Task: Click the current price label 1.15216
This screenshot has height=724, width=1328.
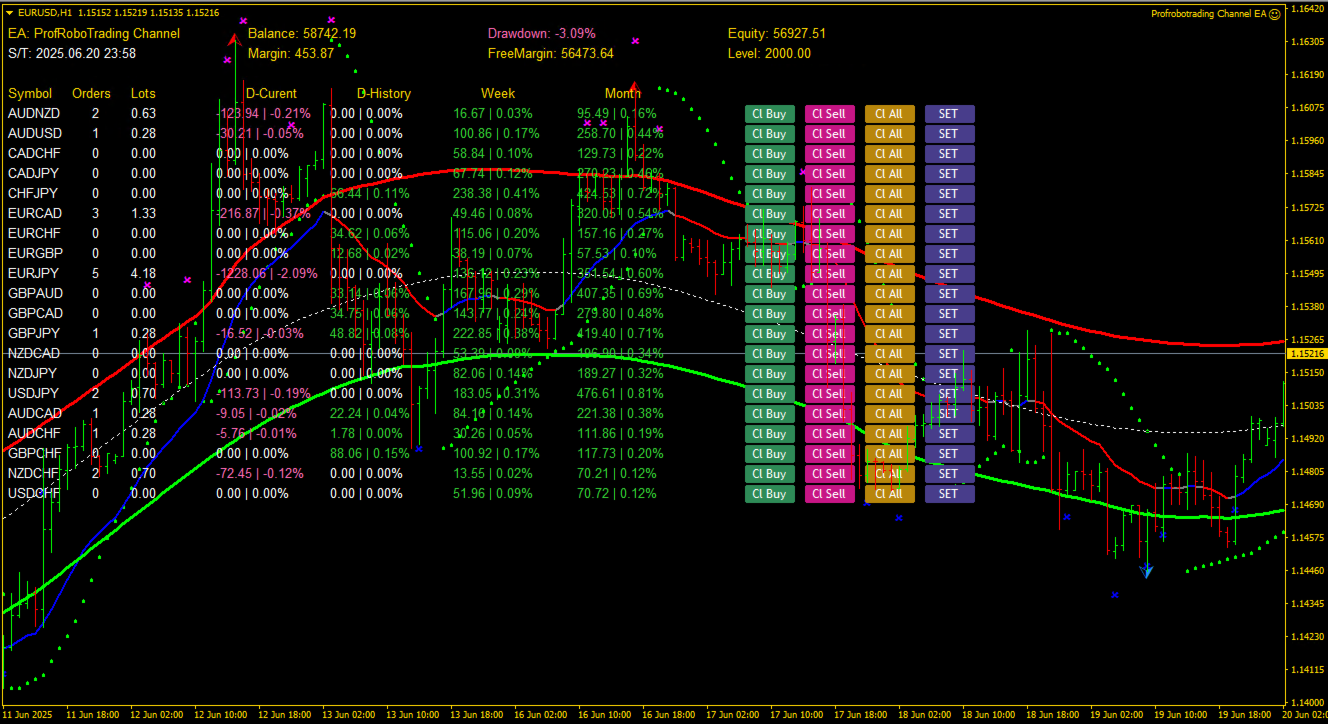Action: point(1307,354)
